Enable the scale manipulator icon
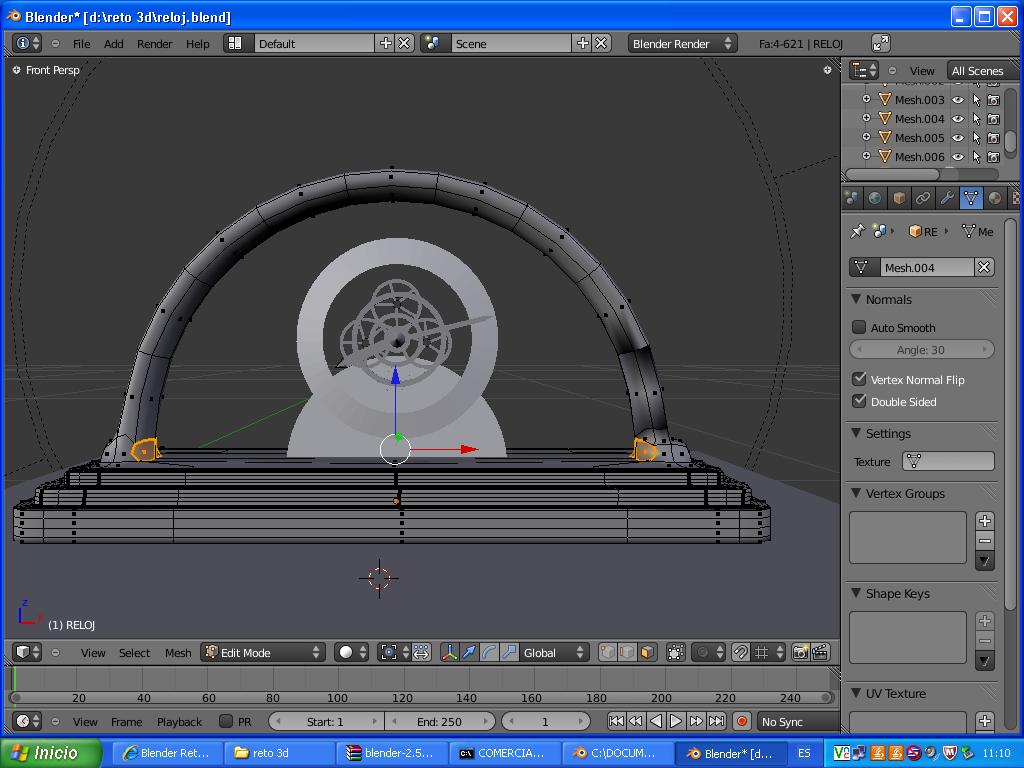The width and height of the screenshot is (1024, 768). (509, 652)
